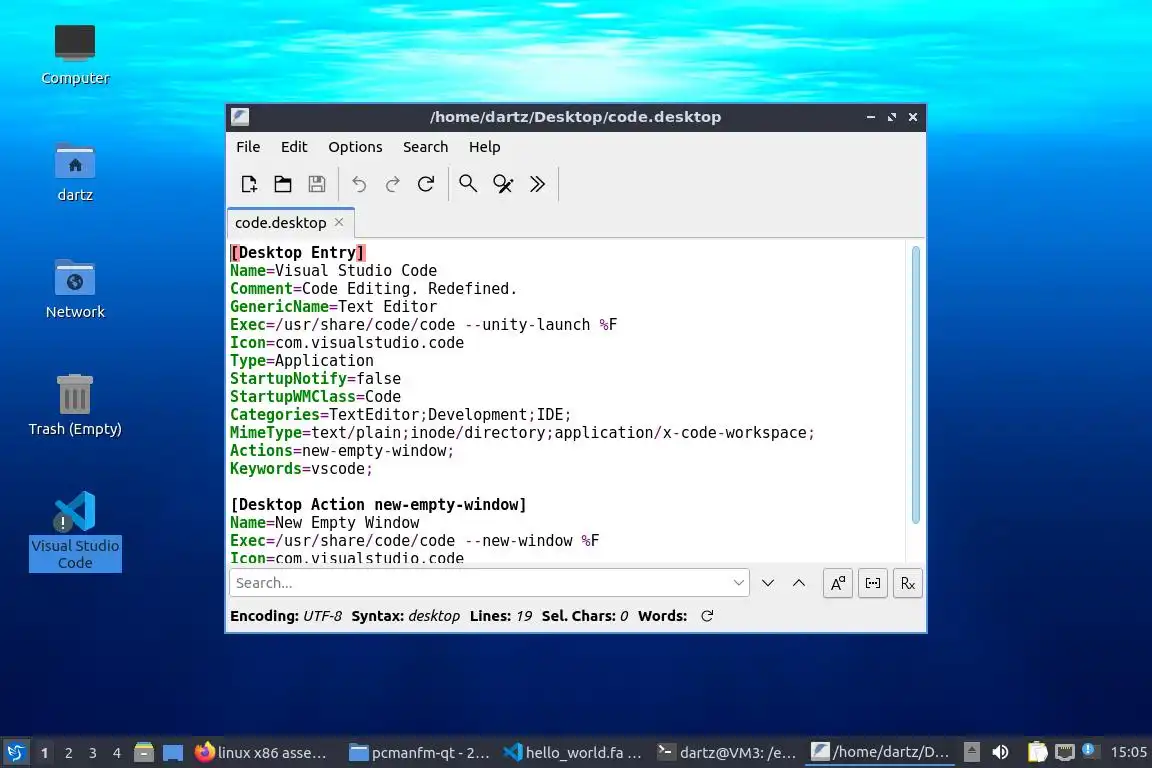Select the dartz home folder icon
Screen dimensions: 1152x768
[75, 173]
